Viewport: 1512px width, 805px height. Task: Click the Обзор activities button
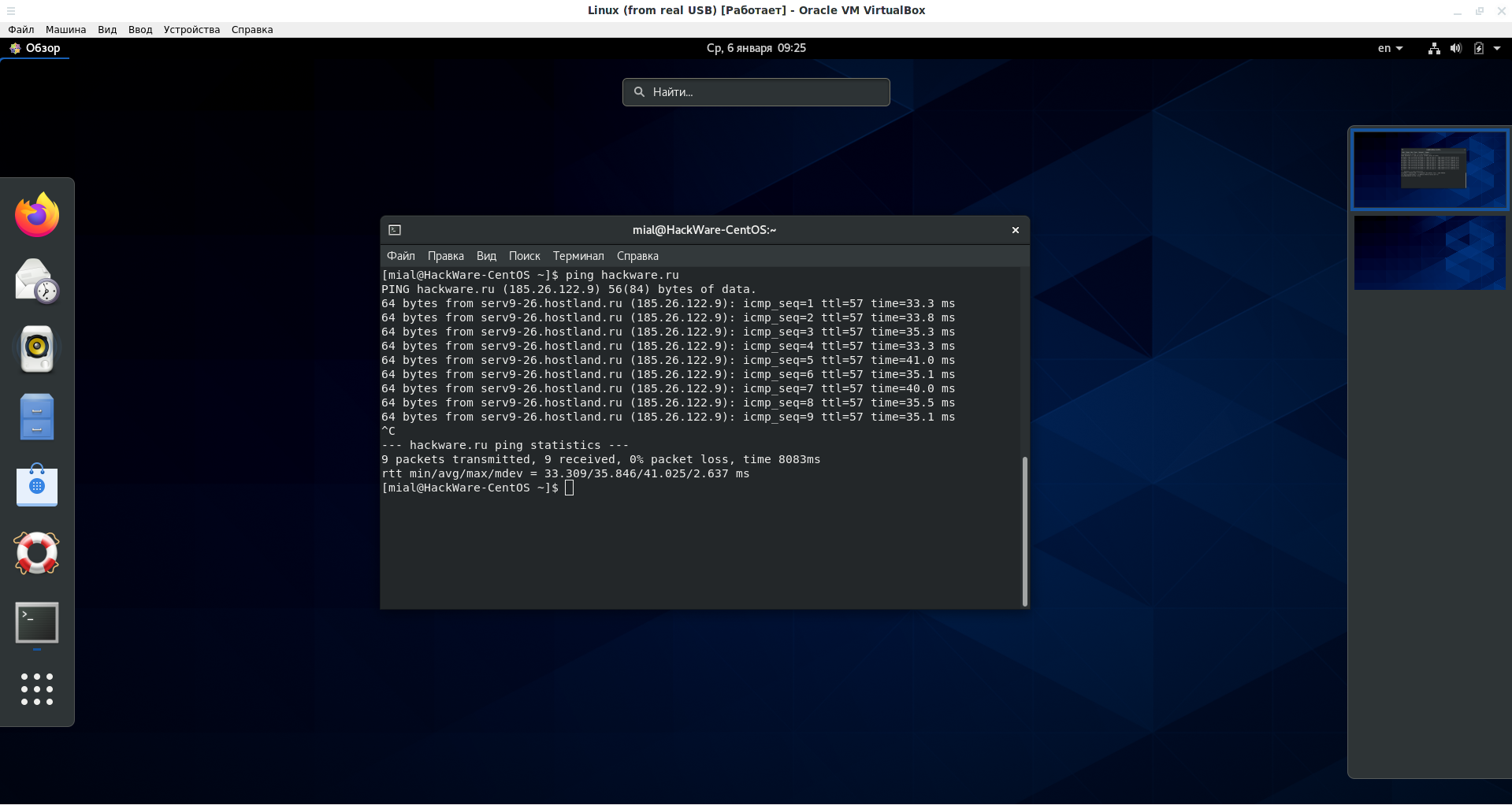pos(35,48)
